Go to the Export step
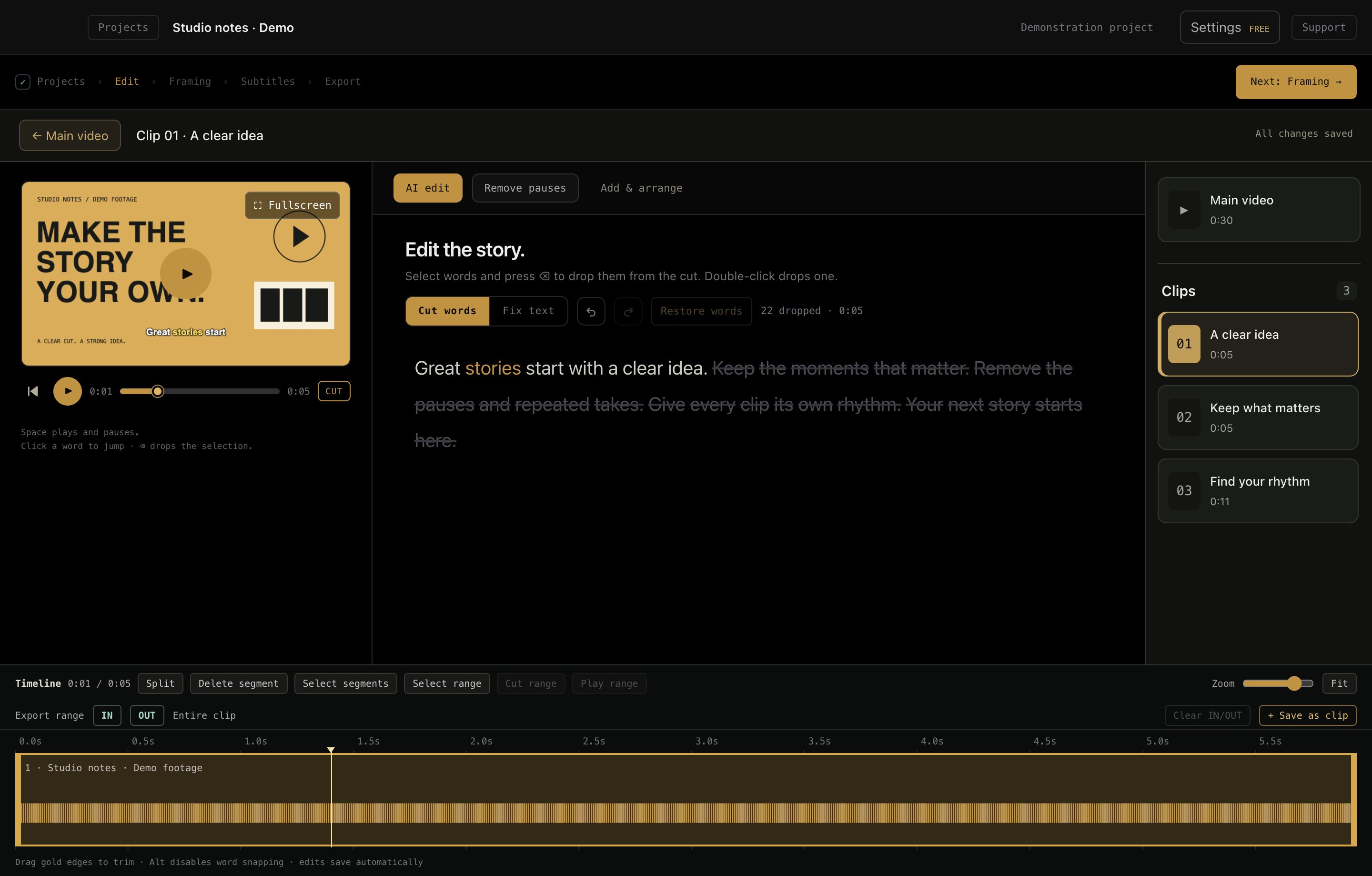Screen dimensions: 1372x876 pyautogui.click(x=343, y=81)
